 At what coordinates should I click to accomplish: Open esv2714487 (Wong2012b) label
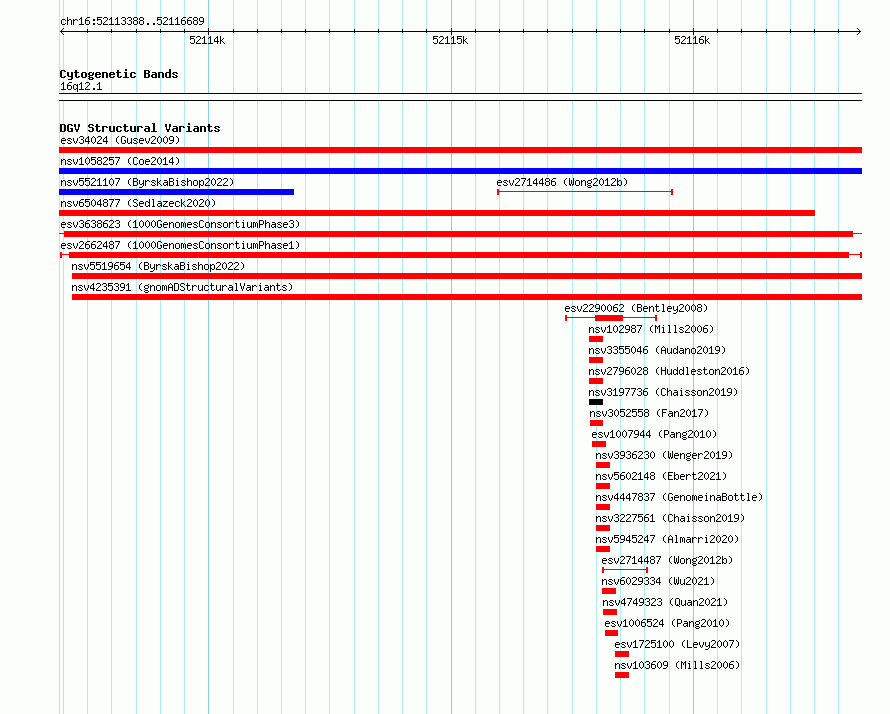pos(668,560)
